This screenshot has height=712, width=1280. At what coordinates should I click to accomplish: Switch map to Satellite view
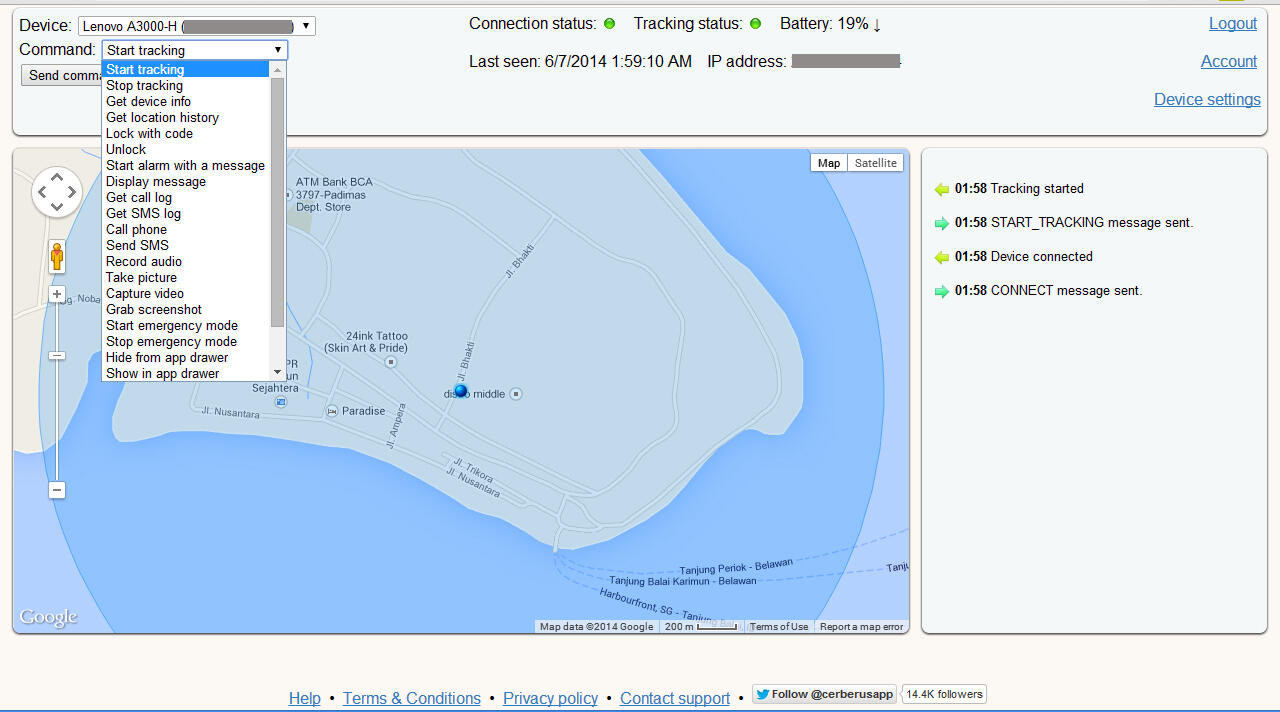(x=876, y=163)
